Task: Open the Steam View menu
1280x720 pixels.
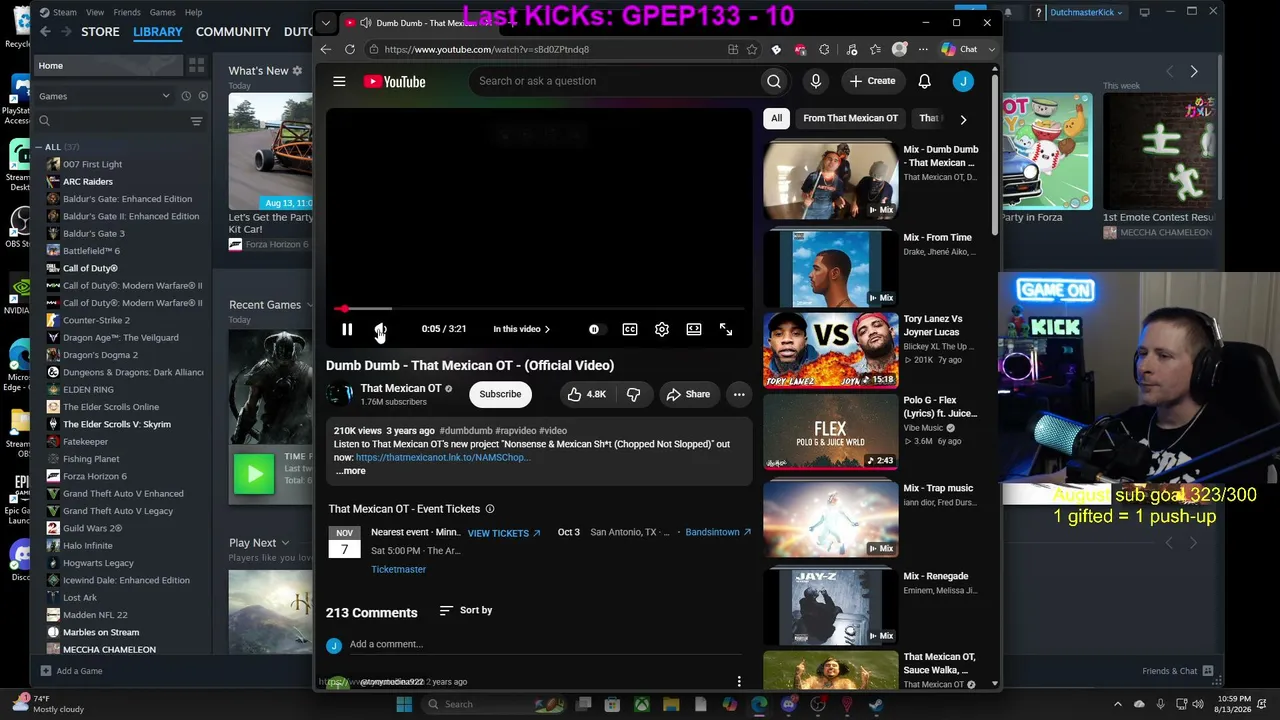Action: pyautogui.click(x=95, y=12)
